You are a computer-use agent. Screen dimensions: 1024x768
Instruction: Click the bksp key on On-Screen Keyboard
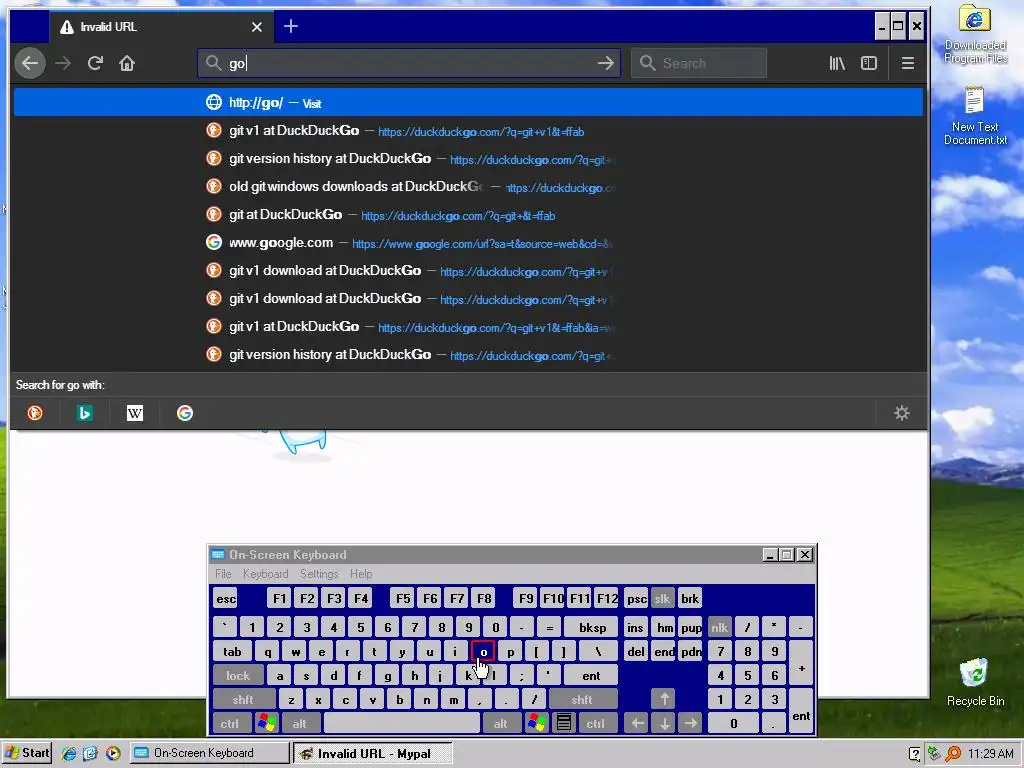(592, 628)
